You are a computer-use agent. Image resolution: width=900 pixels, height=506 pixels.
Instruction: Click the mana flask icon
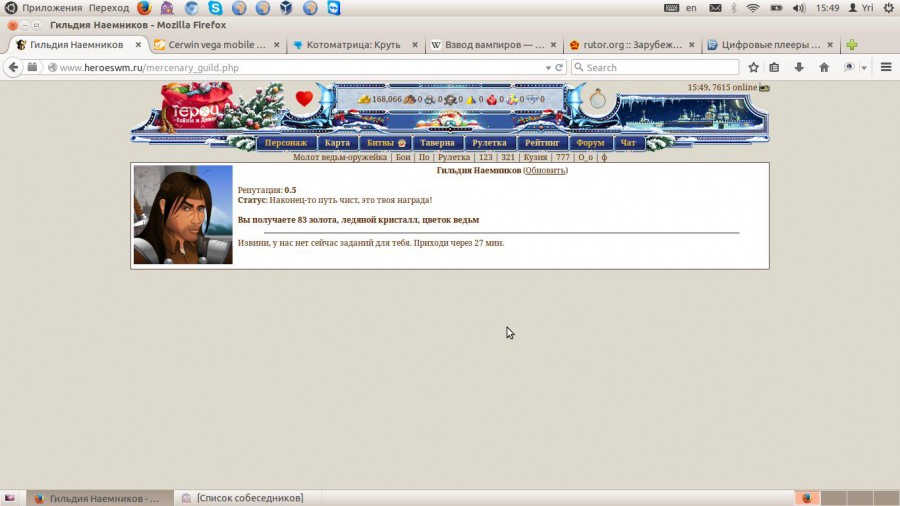pyautogui.click(x=598, y=99)
